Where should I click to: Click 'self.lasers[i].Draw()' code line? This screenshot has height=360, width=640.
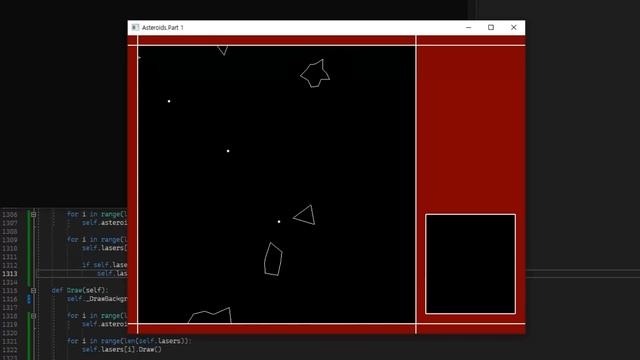(x=122, y=349)
